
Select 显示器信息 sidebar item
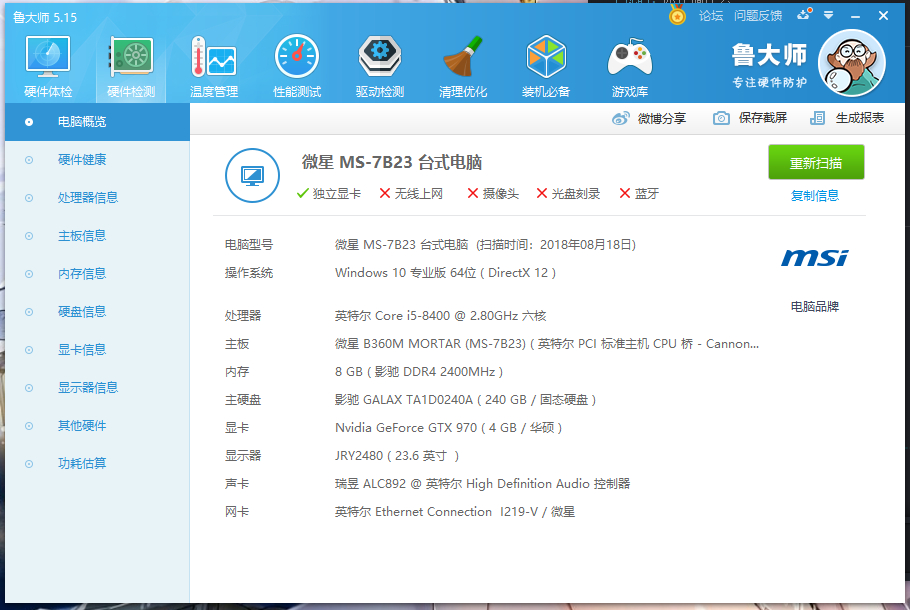(x=98, y=388)
